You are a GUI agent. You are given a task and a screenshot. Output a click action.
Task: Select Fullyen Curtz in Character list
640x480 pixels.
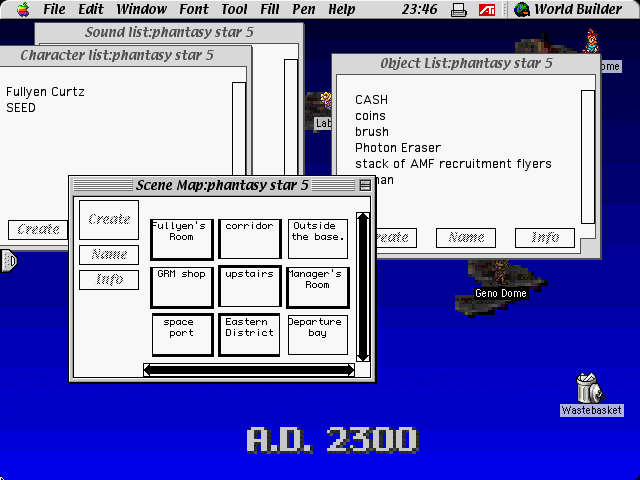click(45, 92)
